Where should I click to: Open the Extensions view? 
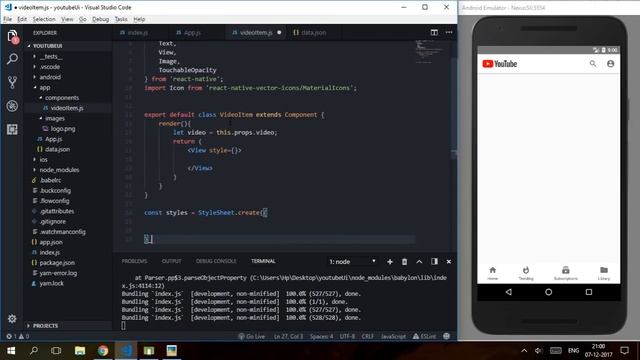tap(12, 129)
